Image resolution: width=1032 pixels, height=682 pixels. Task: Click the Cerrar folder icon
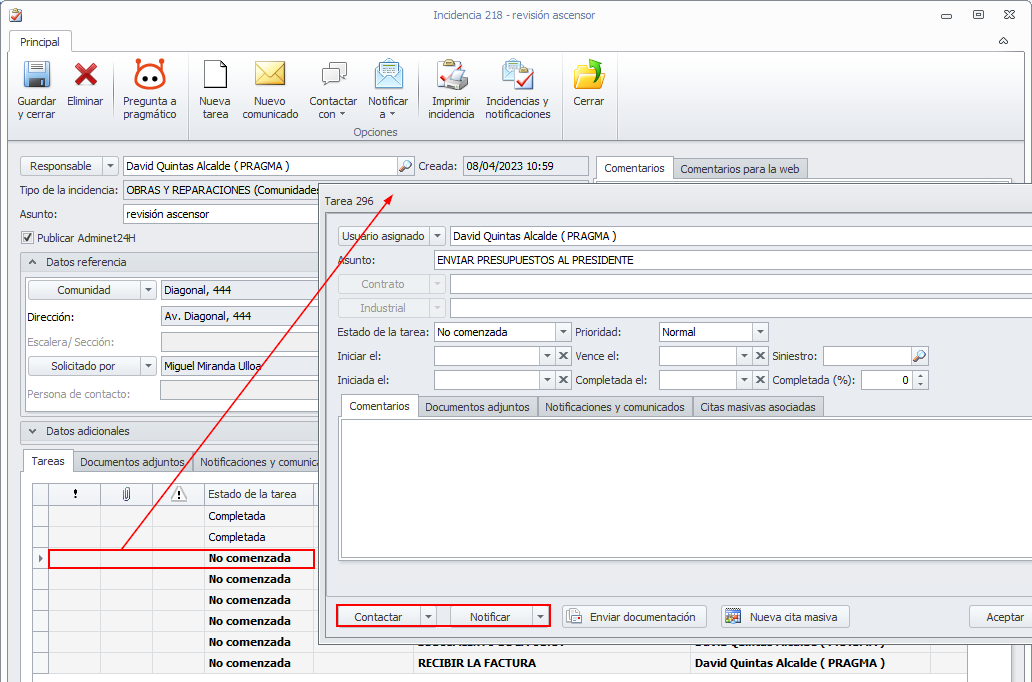[x=589, y=74]
